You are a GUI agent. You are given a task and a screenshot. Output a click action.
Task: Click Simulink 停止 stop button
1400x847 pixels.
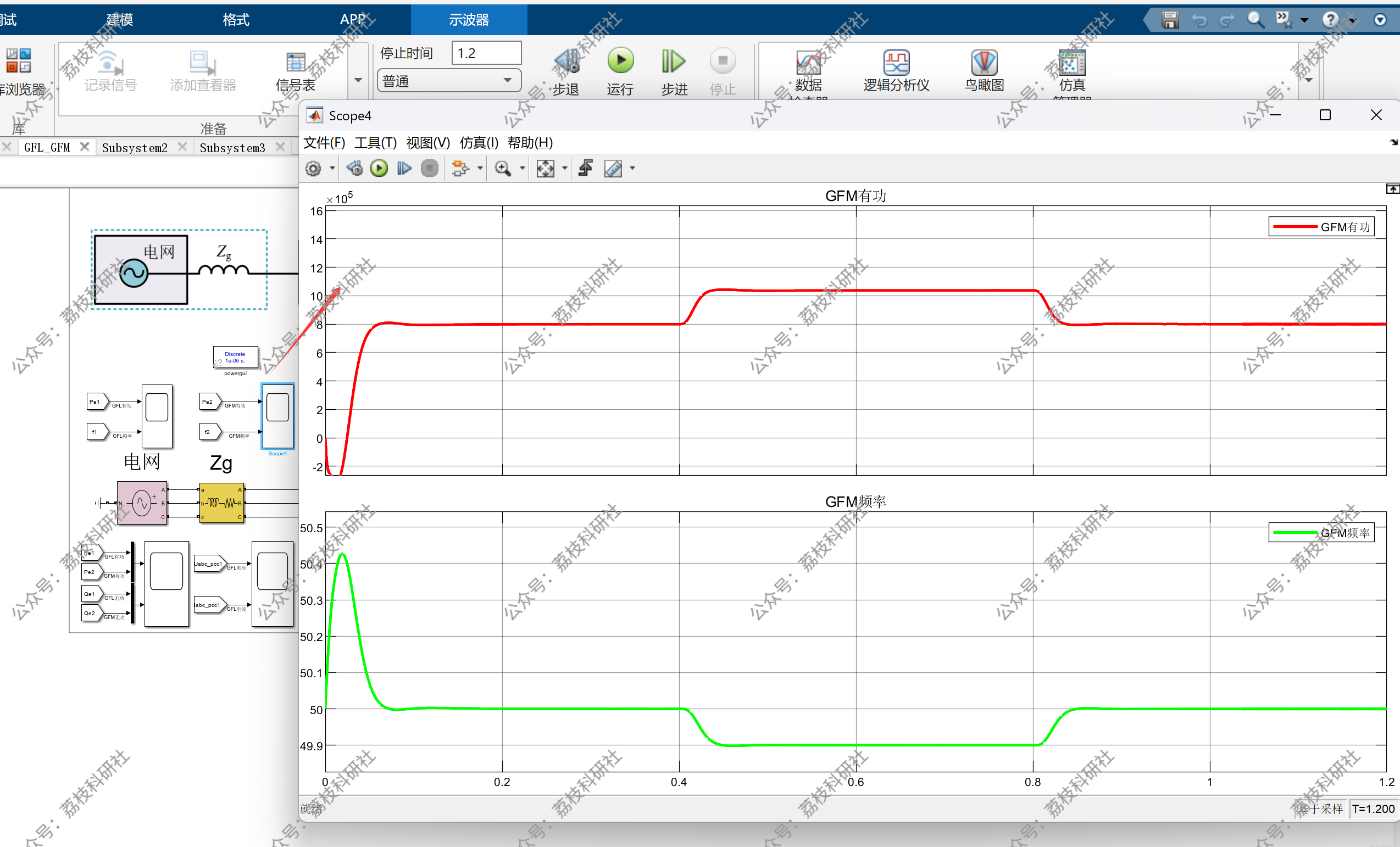tap(723, 71)
